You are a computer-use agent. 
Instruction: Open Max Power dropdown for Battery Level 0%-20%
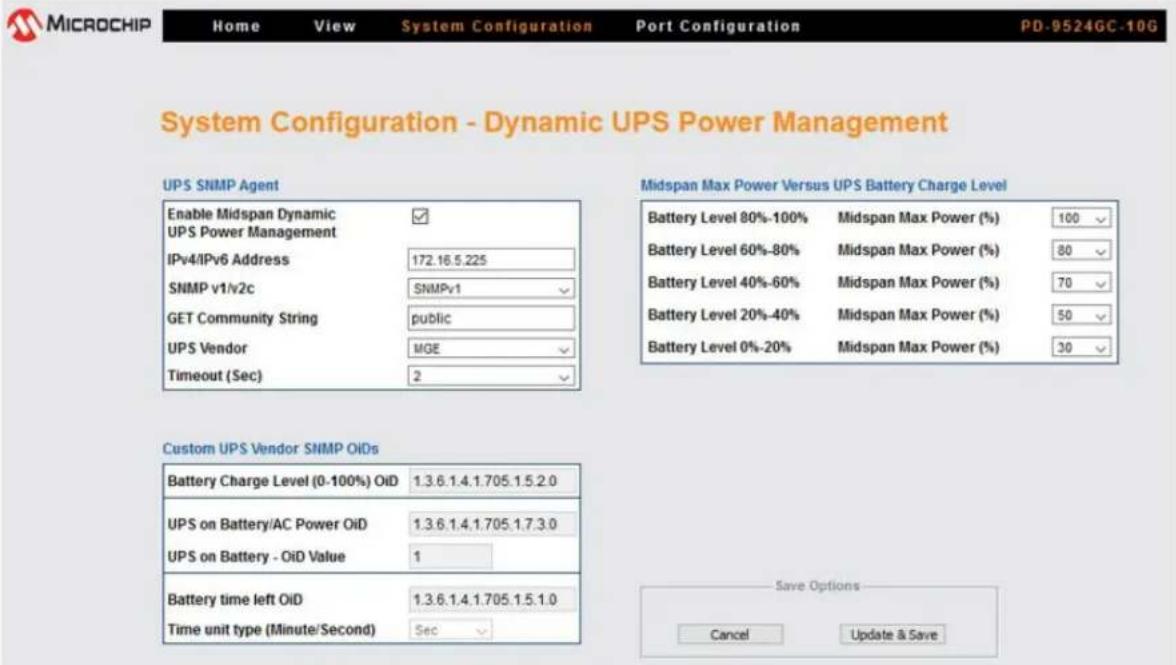[x=1081, y=347]
